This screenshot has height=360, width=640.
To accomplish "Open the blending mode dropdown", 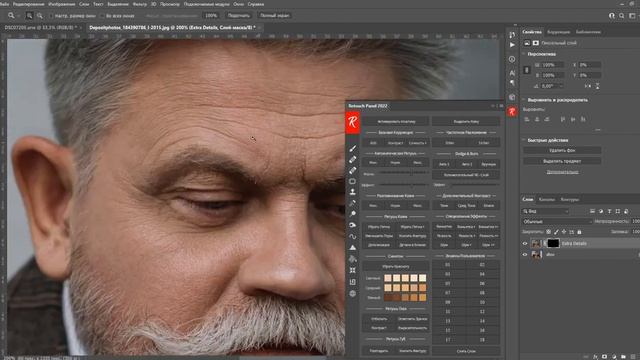I will coord(557,221).
